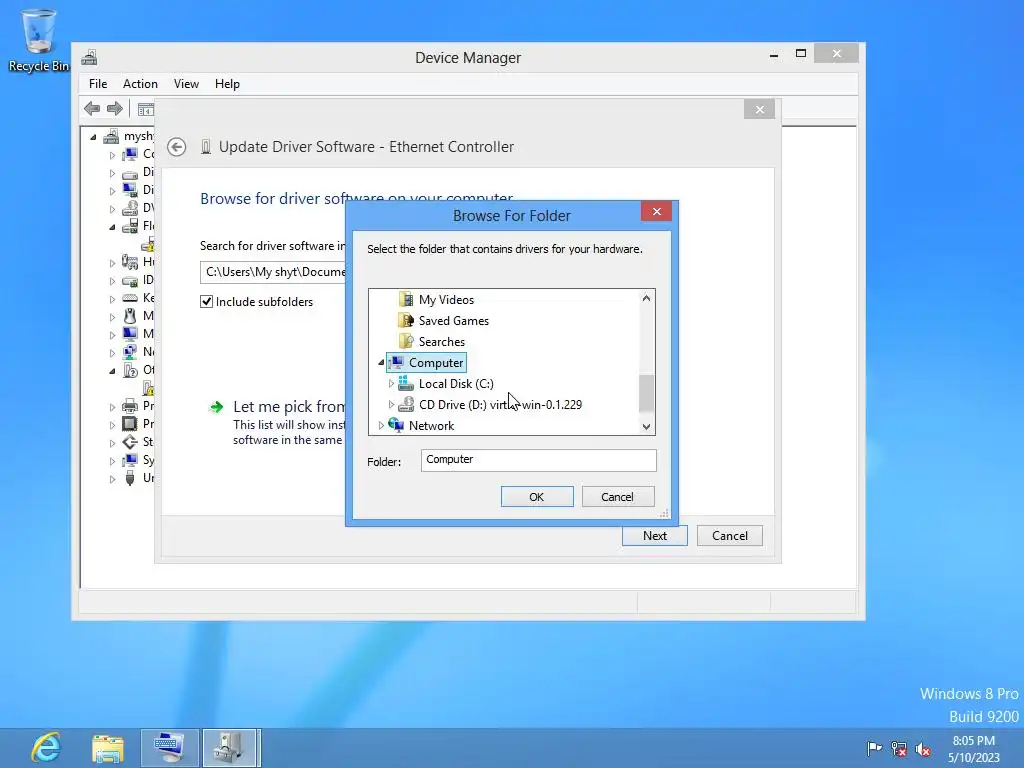Open File Explorer from taskbar

[108, 748]
